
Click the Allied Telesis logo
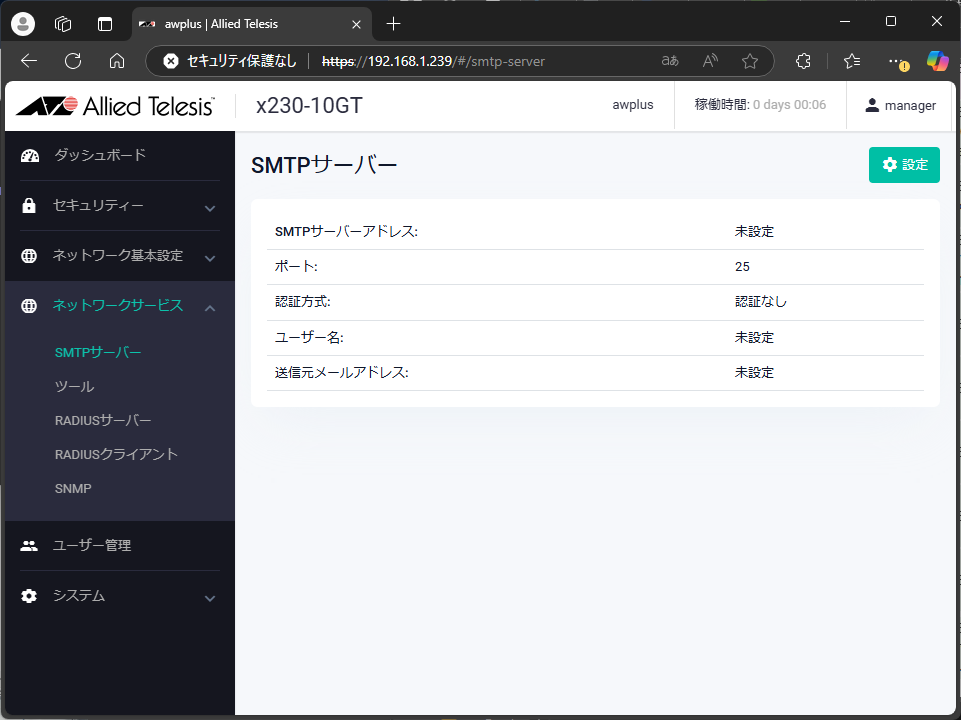pos(115,106)
